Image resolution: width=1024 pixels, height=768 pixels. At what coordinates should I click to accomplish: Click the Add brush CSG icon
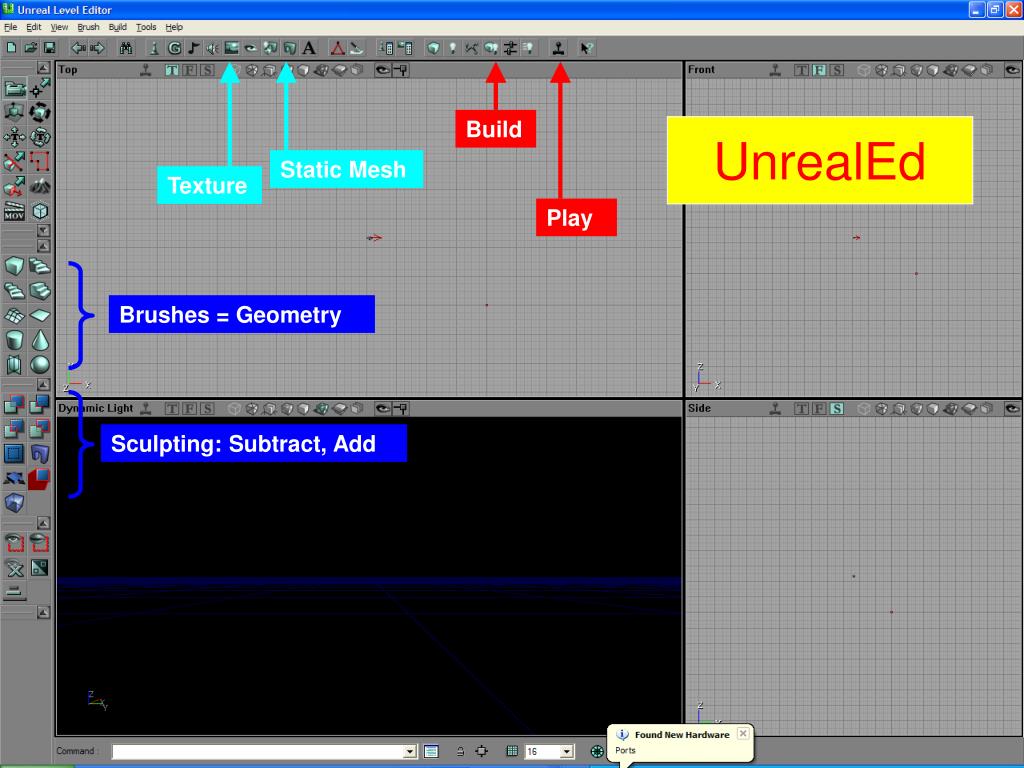[14, 404]
